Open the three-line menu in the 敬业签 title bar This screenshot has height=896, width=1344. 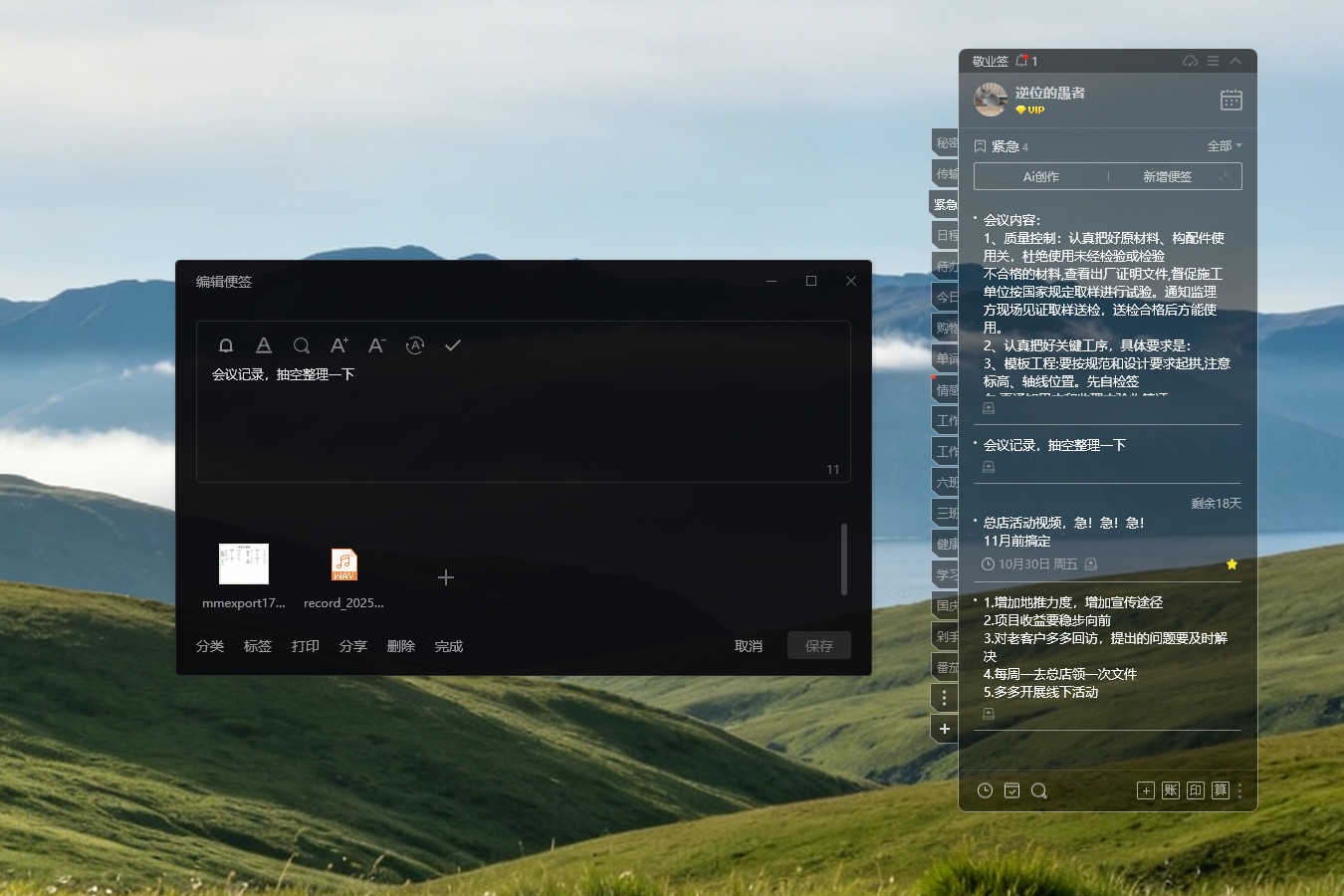[x=1213, y=61]
